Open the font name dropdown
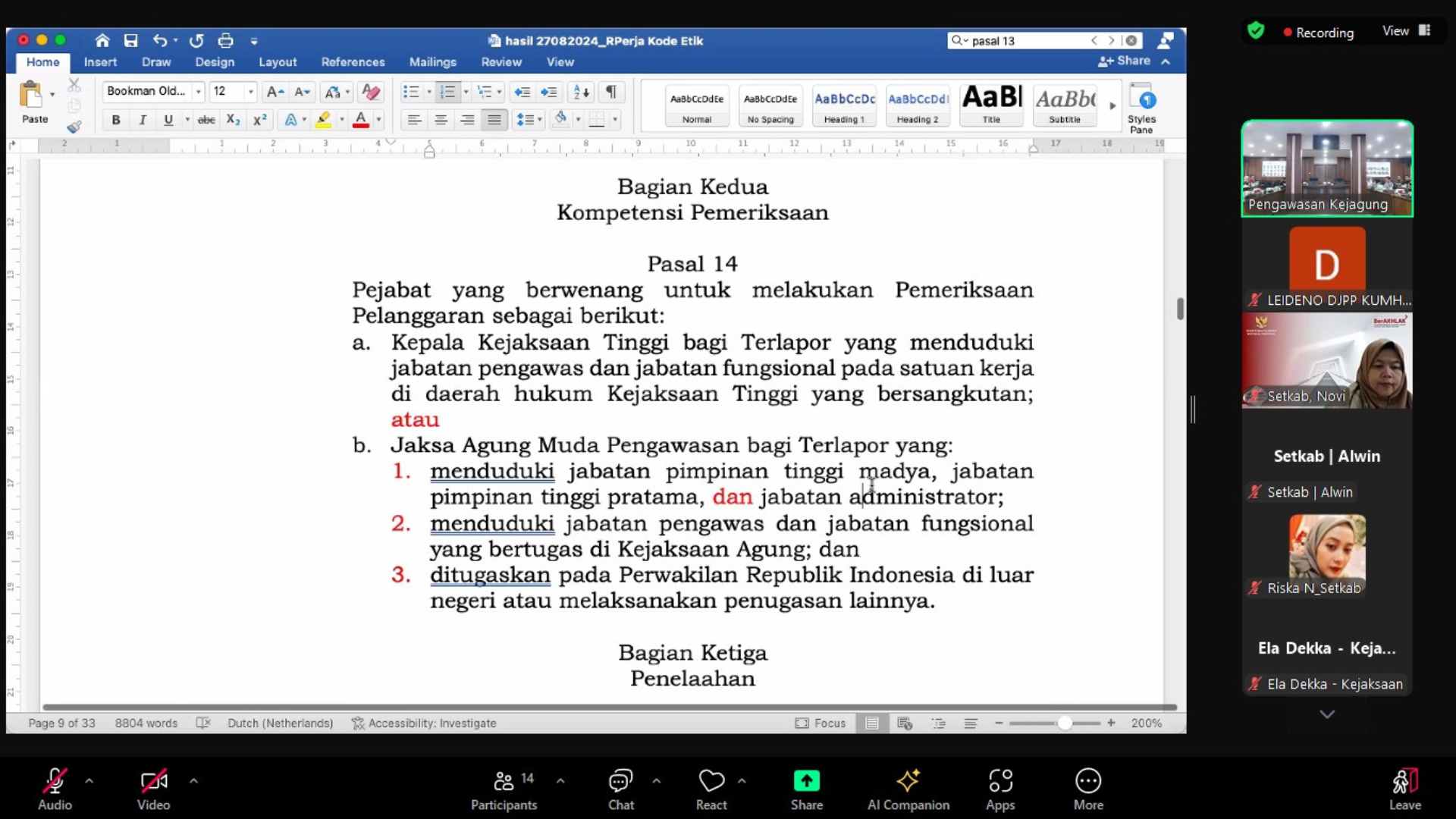 [198, 92]
